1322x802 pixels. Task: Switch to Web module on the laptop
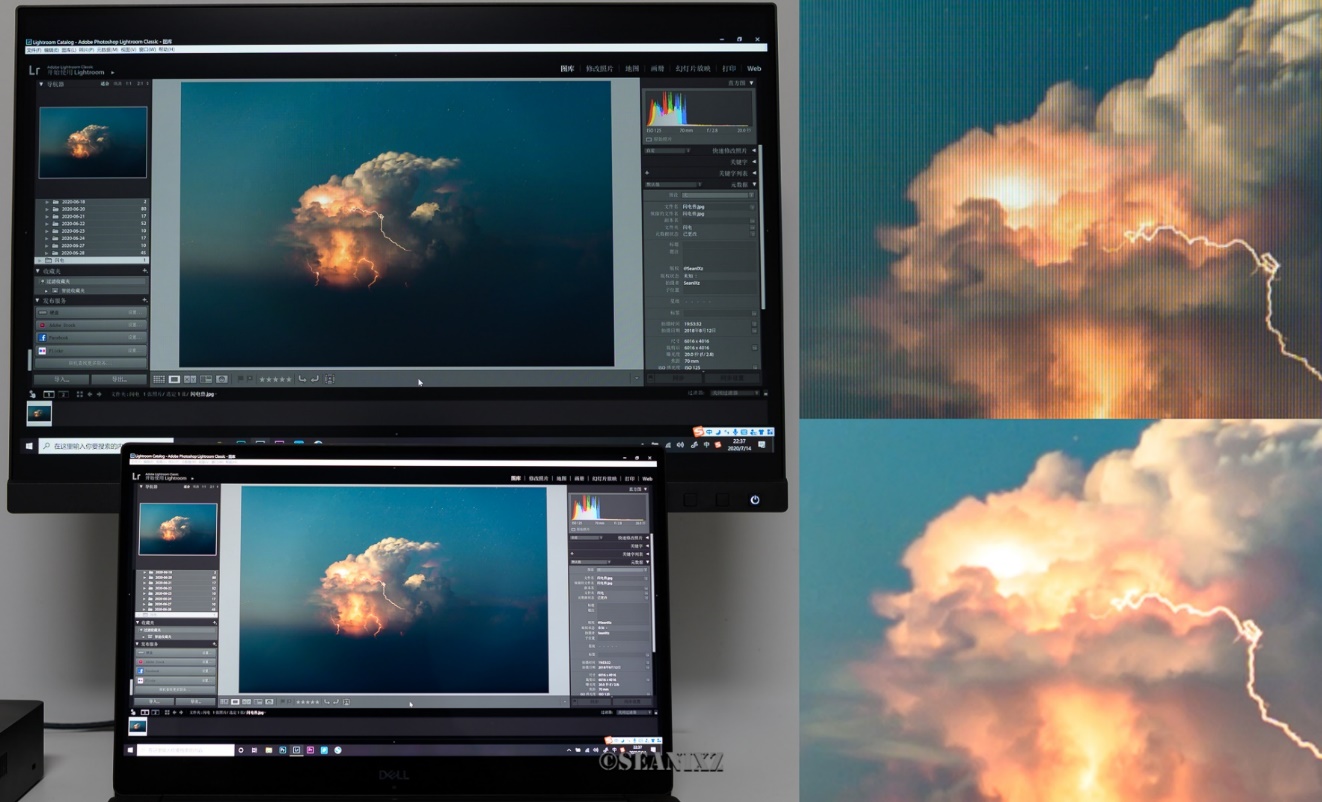(646, 479)
